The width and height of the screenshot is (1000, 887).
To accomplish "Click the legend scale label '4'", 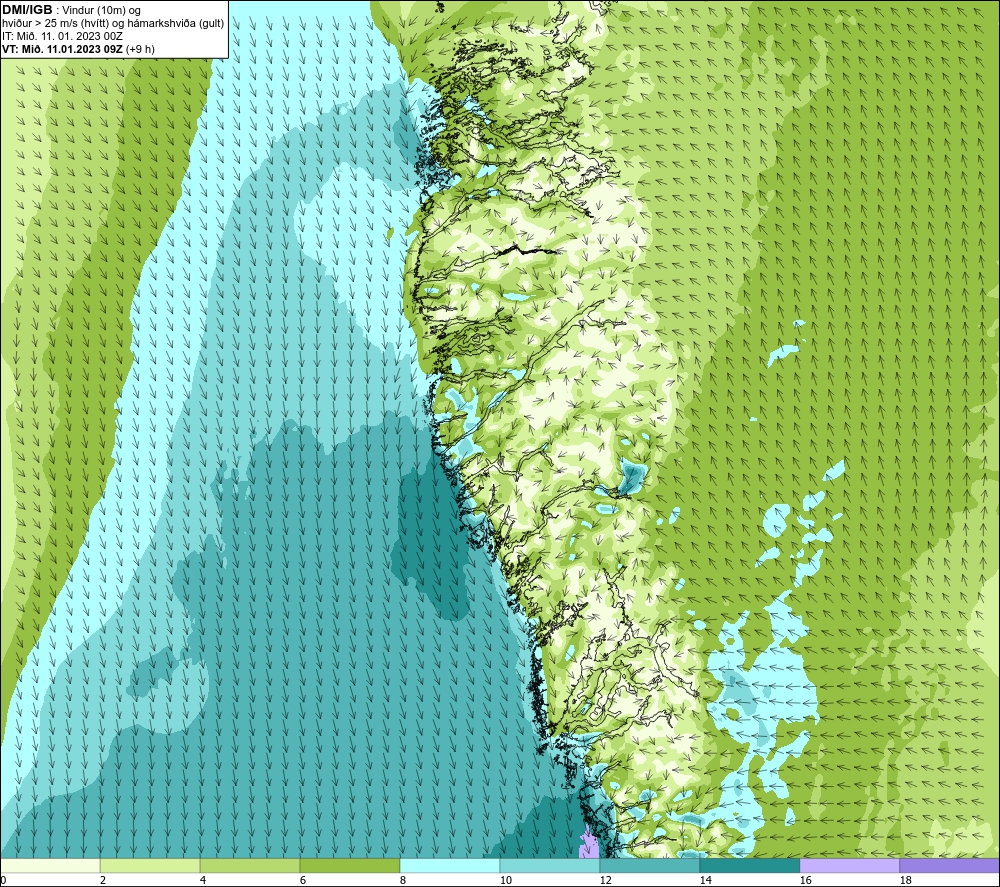I will [x=203, y=881].
